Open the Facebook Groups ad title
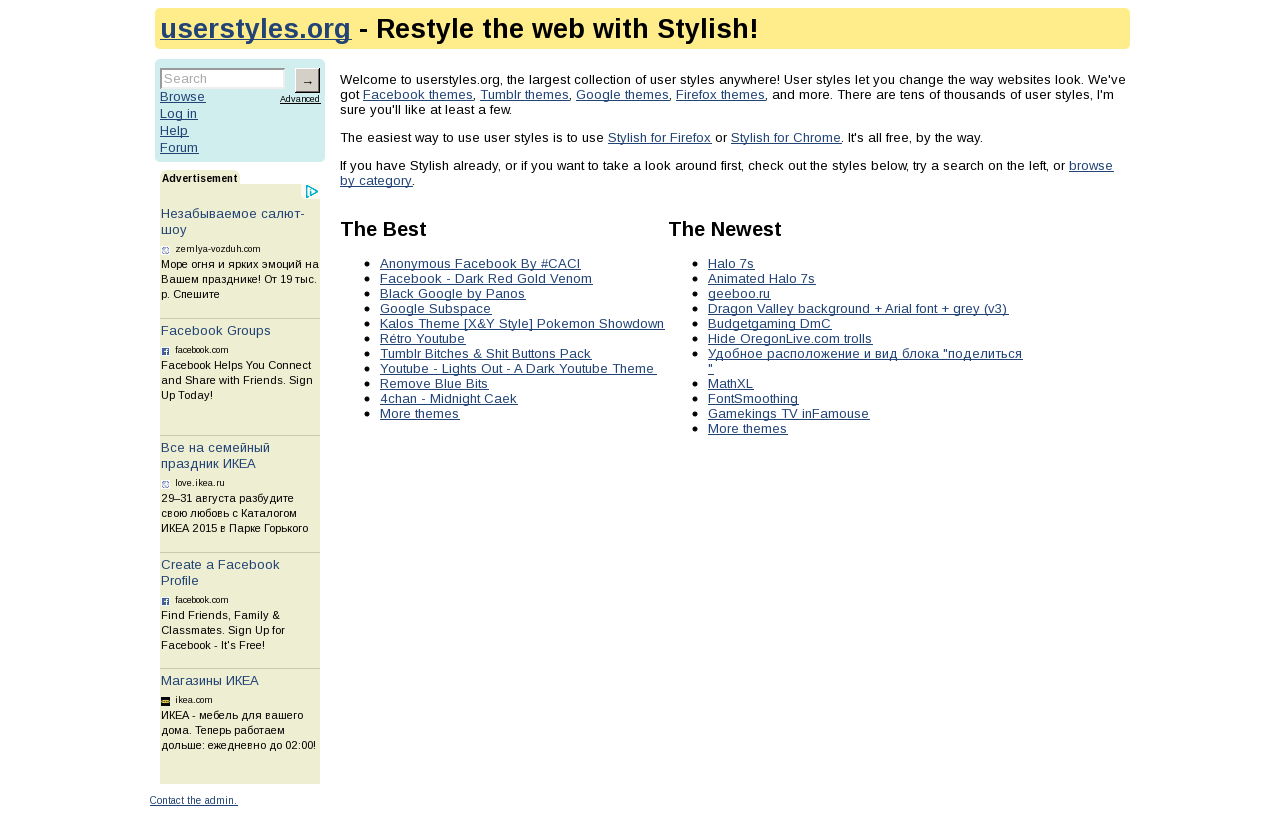 pyautogui.click(x=216, y=331)
